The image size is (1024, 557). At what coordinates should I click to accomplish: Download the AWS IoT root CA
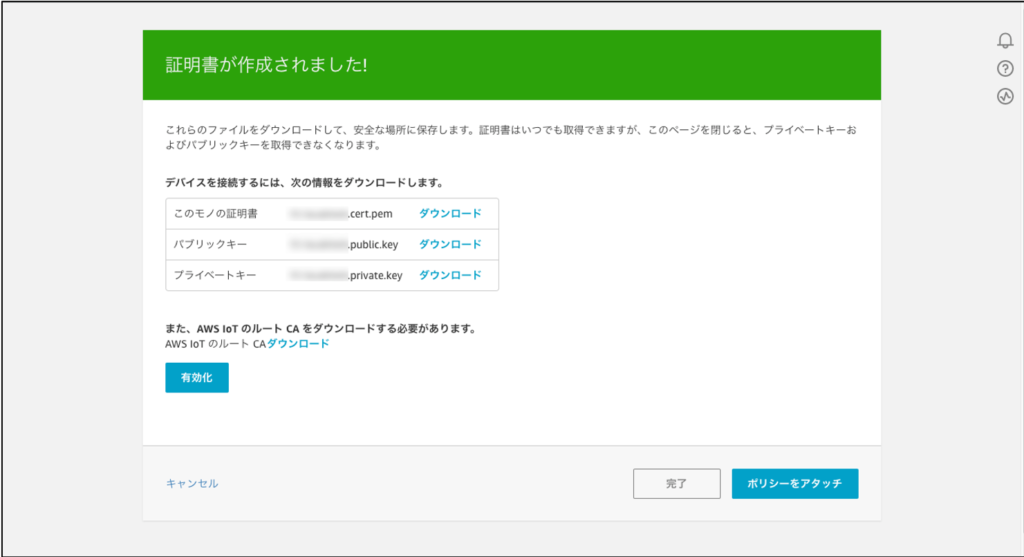[x=298, y=344]
